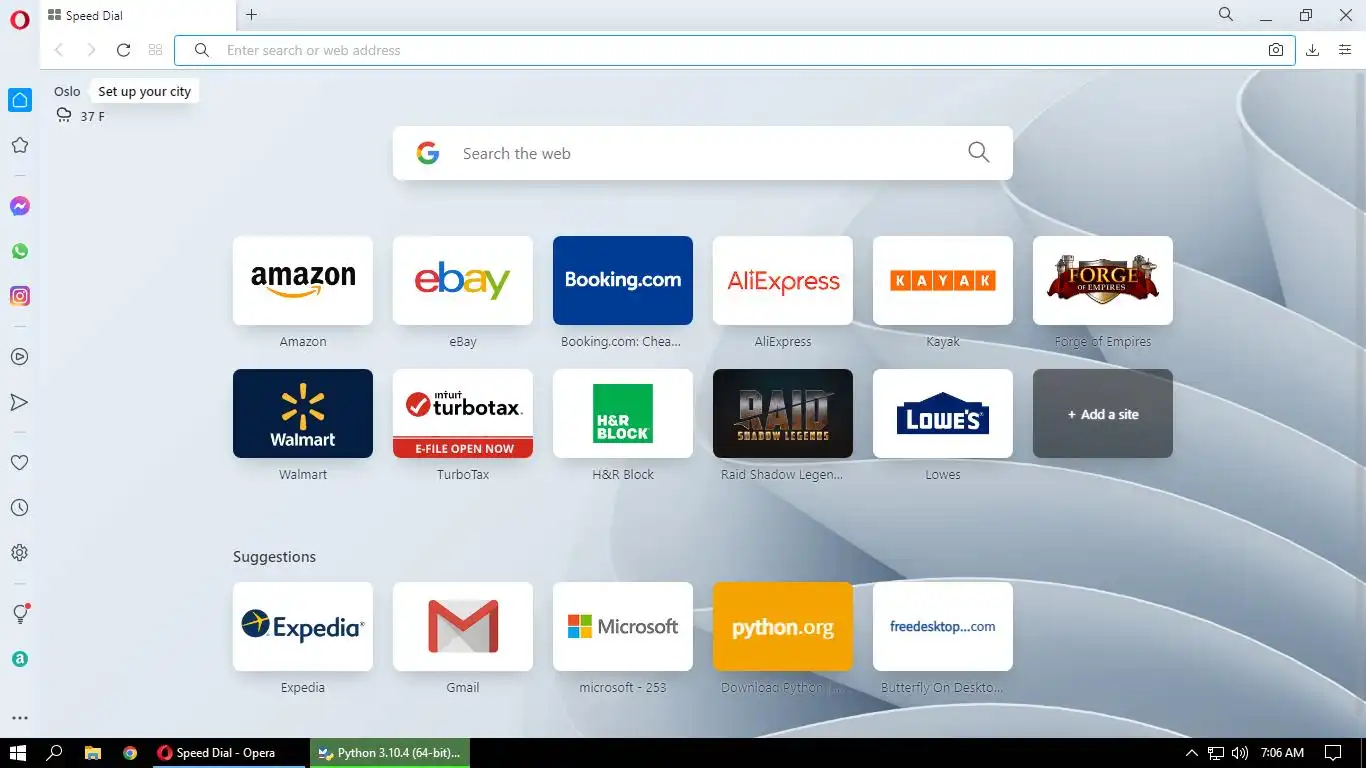Image resolution: width=1366 pixels, height=768 pixels.
Task: Click the address bar field
Action: click(735, 50)
